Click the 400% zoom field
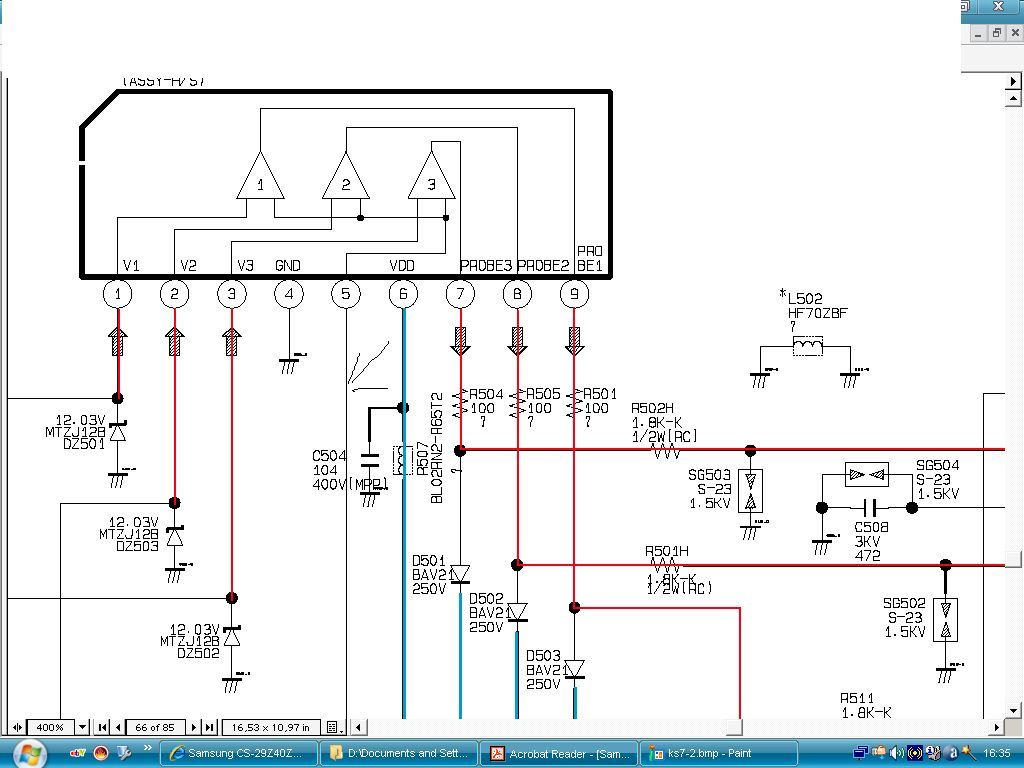This screenshot has width=1024, height=768. 50,727
